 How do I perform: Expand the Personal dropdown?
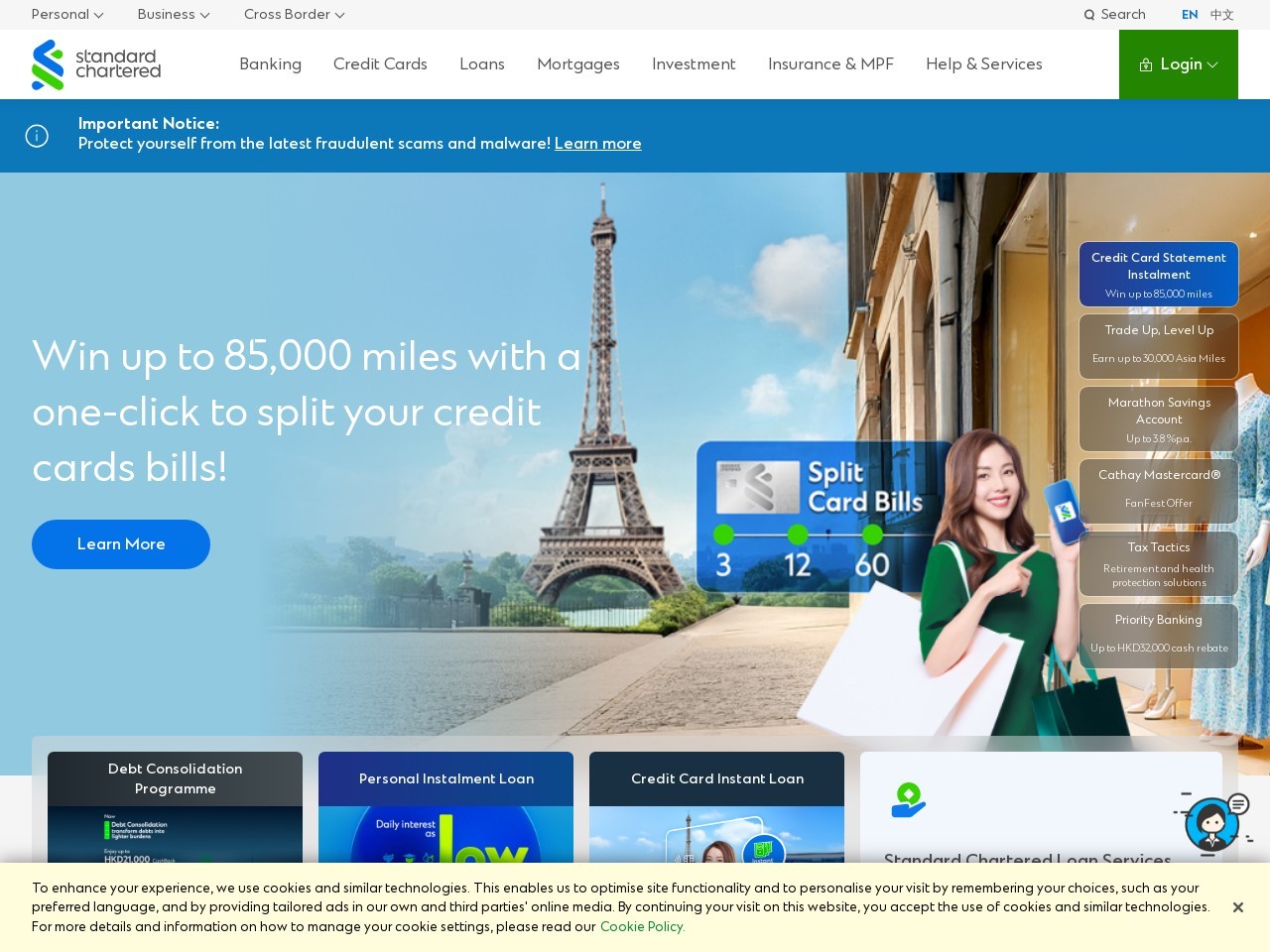[x=67, y=15]
